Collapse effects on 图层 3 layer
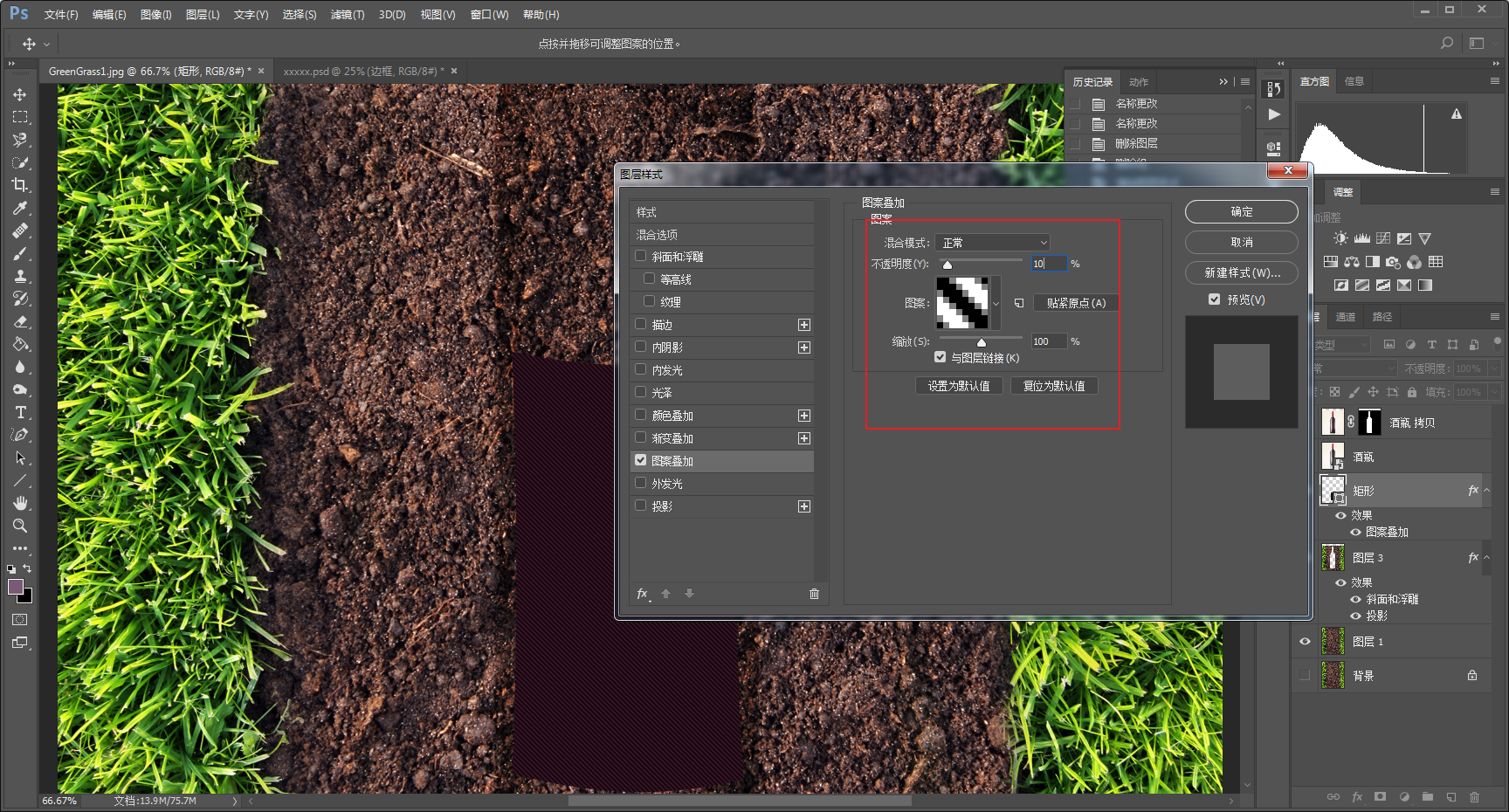This screenshot has width=1509, height=812. click(1486, 558)
